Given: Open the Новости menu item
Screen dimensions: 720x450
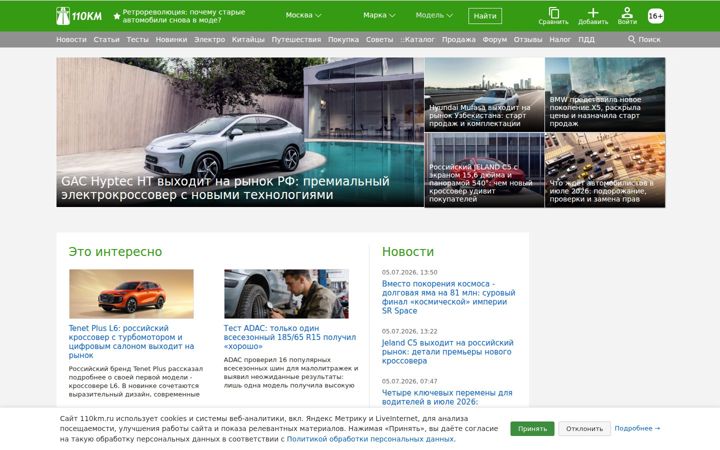Looking at the screenshot, I should (71, 39).
